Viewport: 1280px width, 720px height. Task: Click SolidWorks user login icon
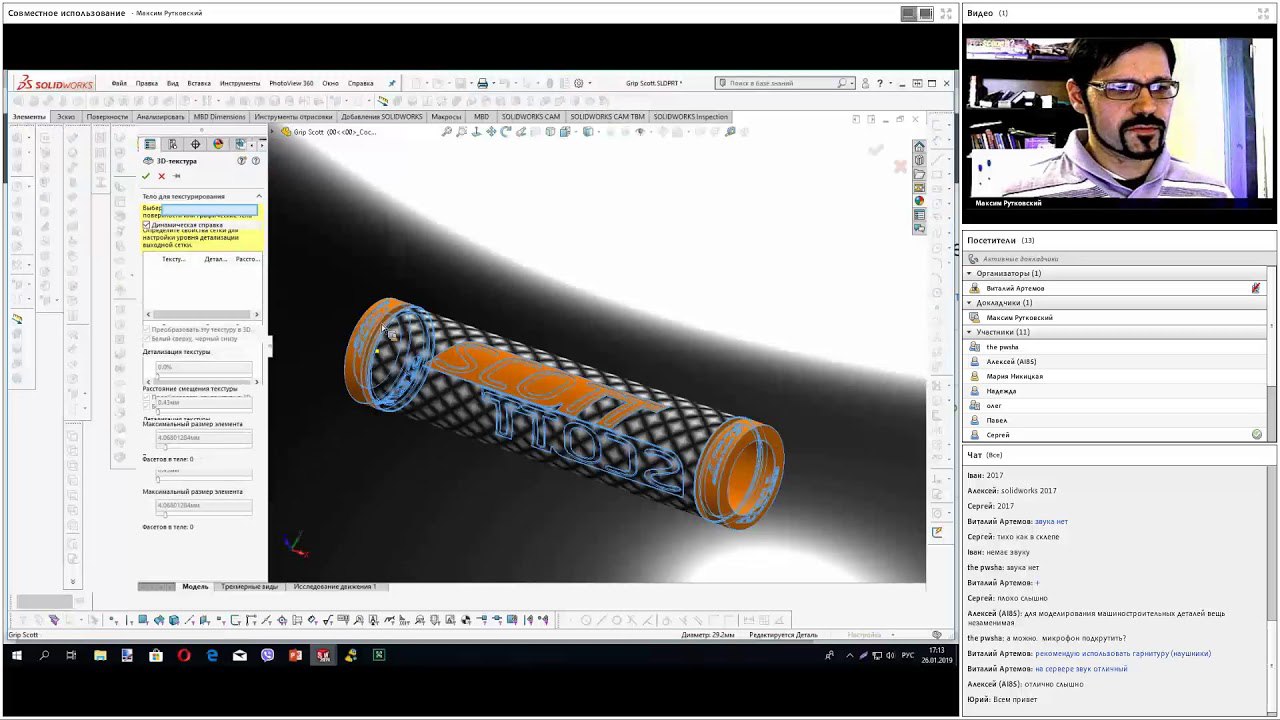click(x=866, y=83)
